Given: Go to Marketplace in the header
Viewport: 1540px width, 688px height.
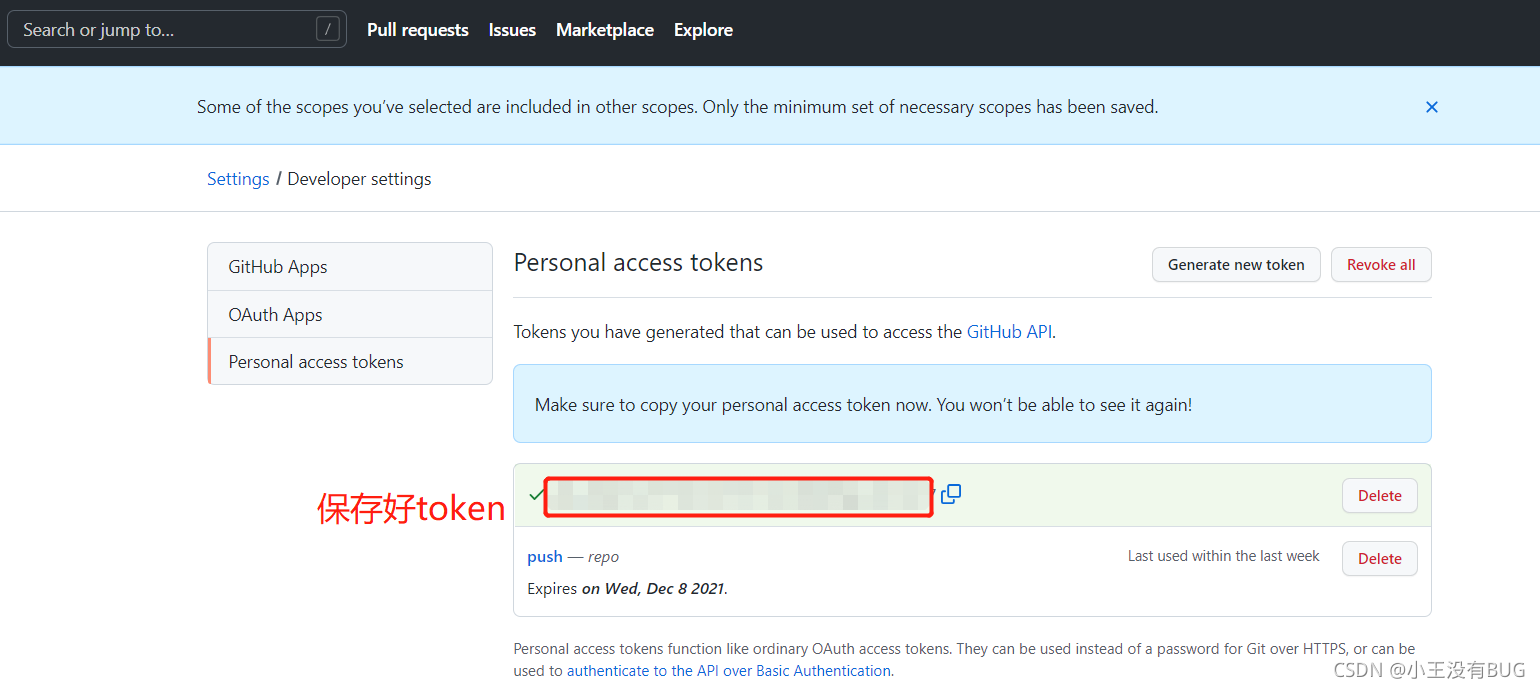Looking at the screenshot, I should (x=605, y=30).
